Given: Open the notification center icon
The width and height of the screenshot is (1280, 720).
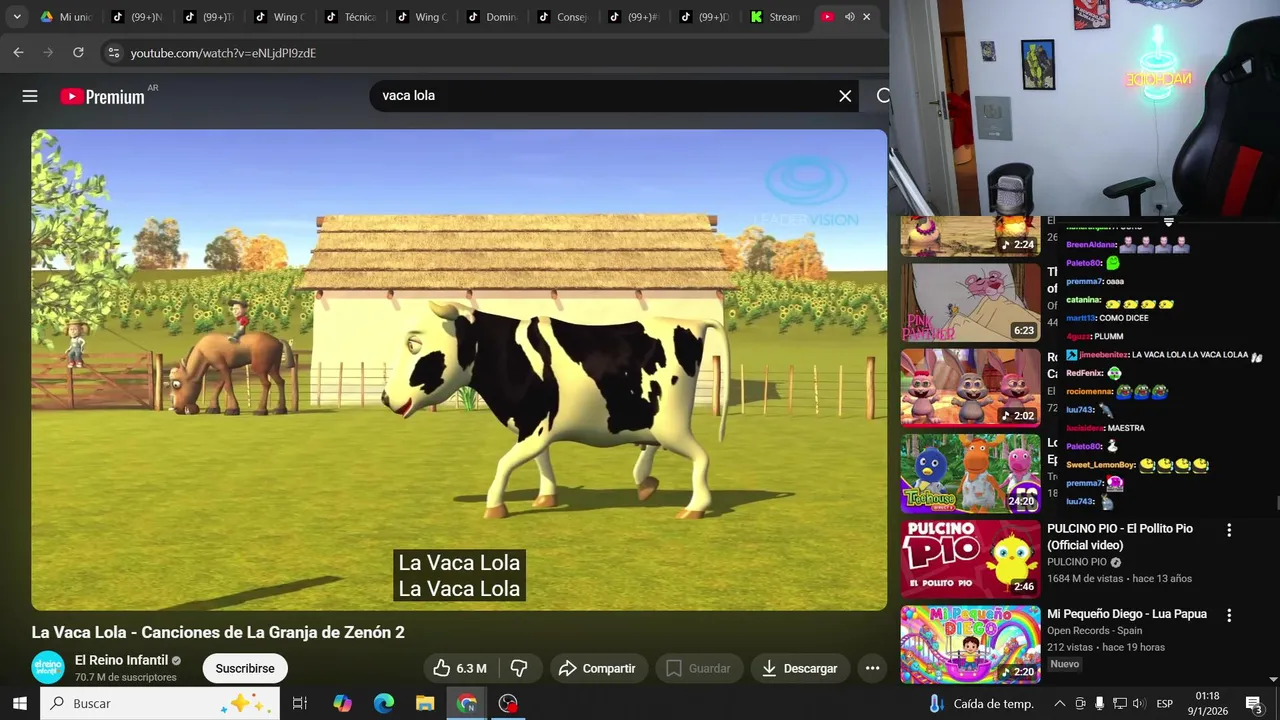Looking at the screenshot, I should tap(1254, 704).
